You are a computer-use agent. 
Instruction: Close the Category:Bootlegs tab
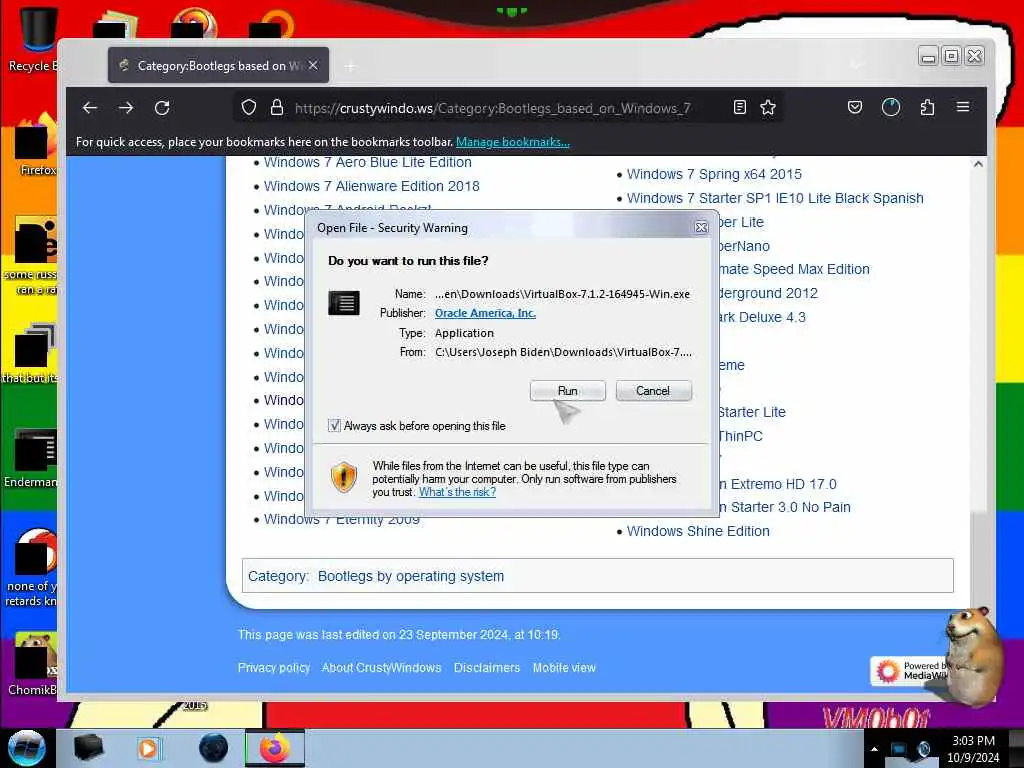pyautogui.click(x=313, y=65)
